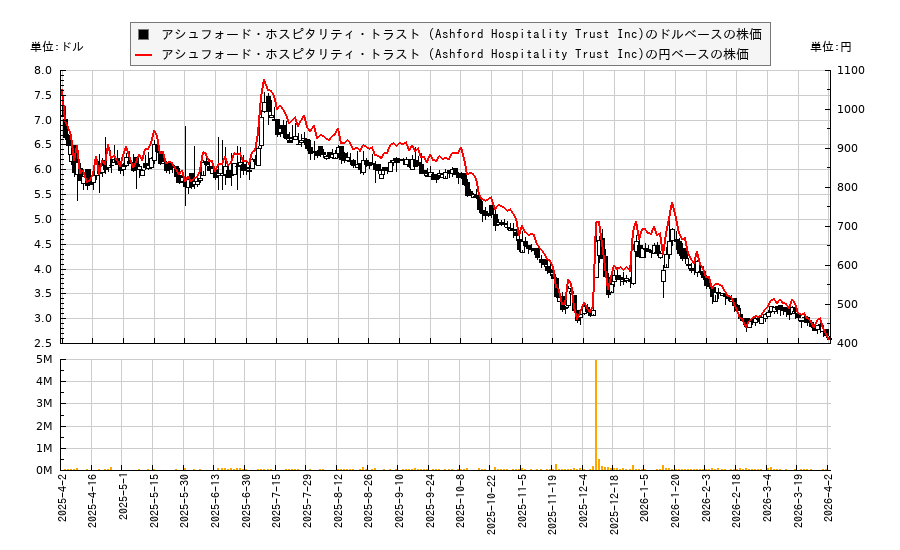Click the black square legend marker

[144, 34]
